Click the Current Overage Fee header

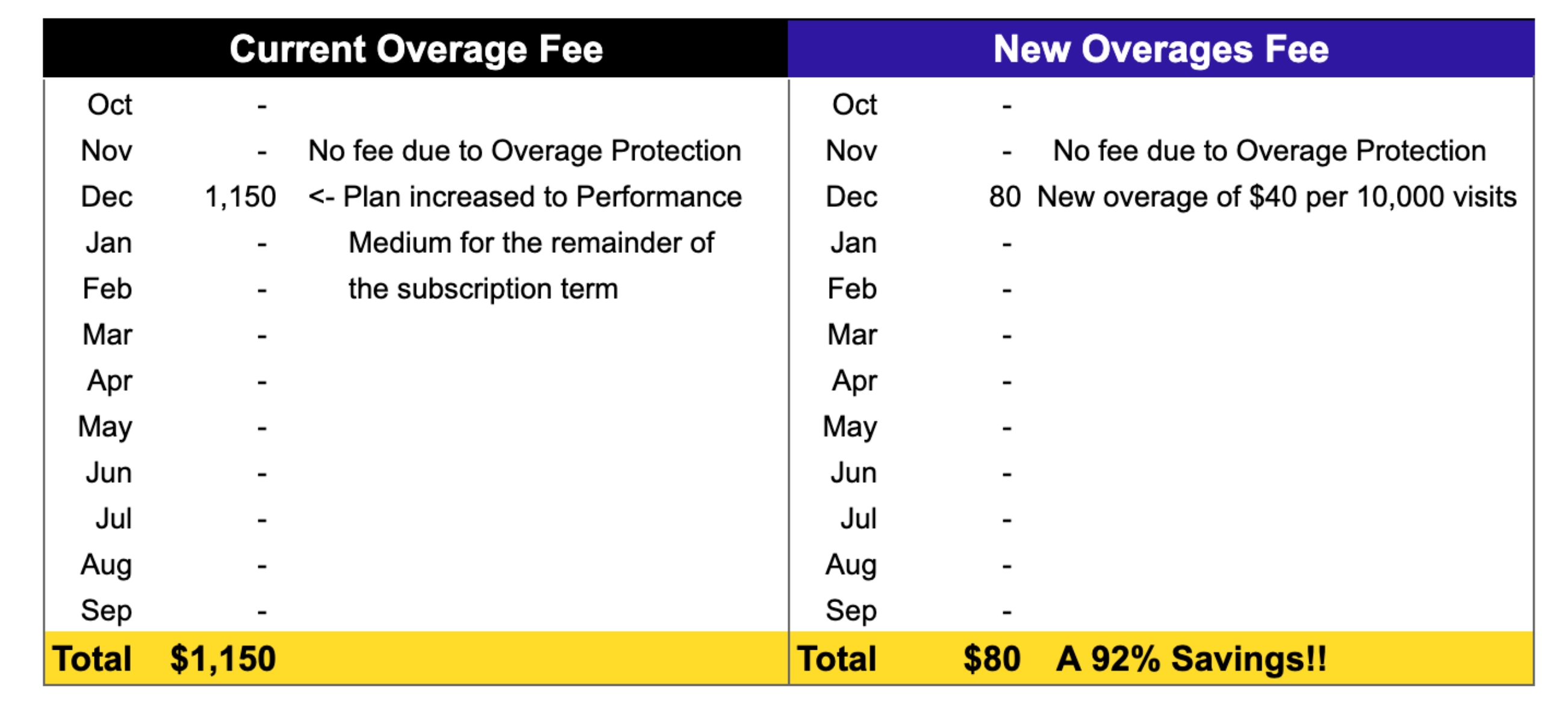(x=416, y=49)
